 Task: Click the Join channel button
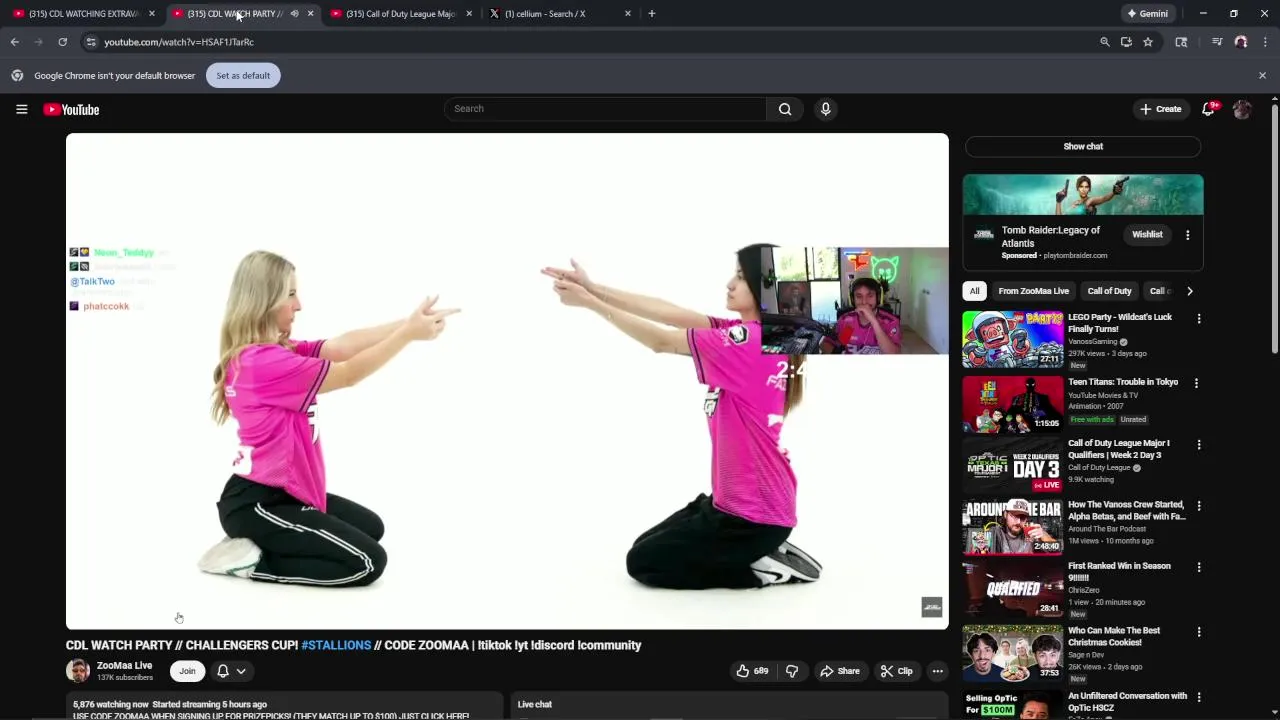187,671
